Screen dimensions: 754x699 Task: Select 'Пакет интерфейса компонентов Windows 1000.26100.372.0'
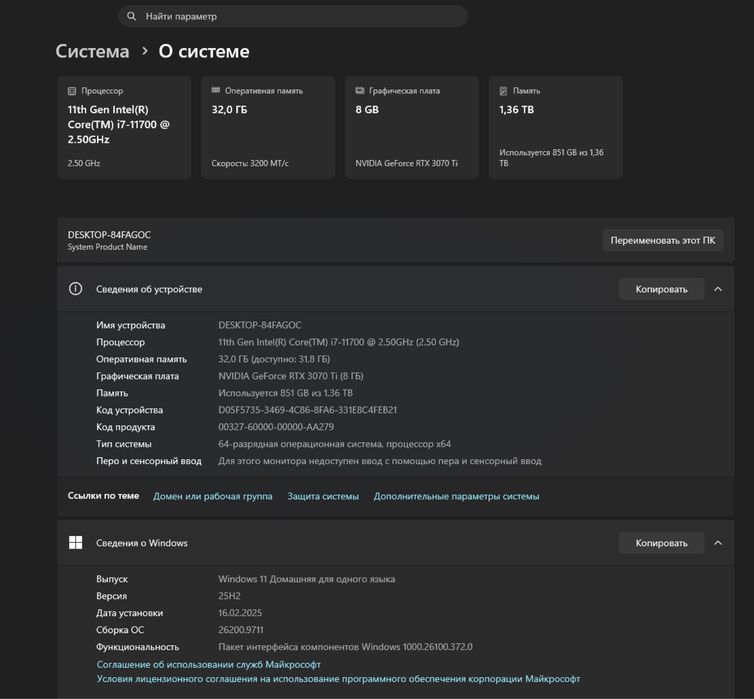[x=345, y=647]
